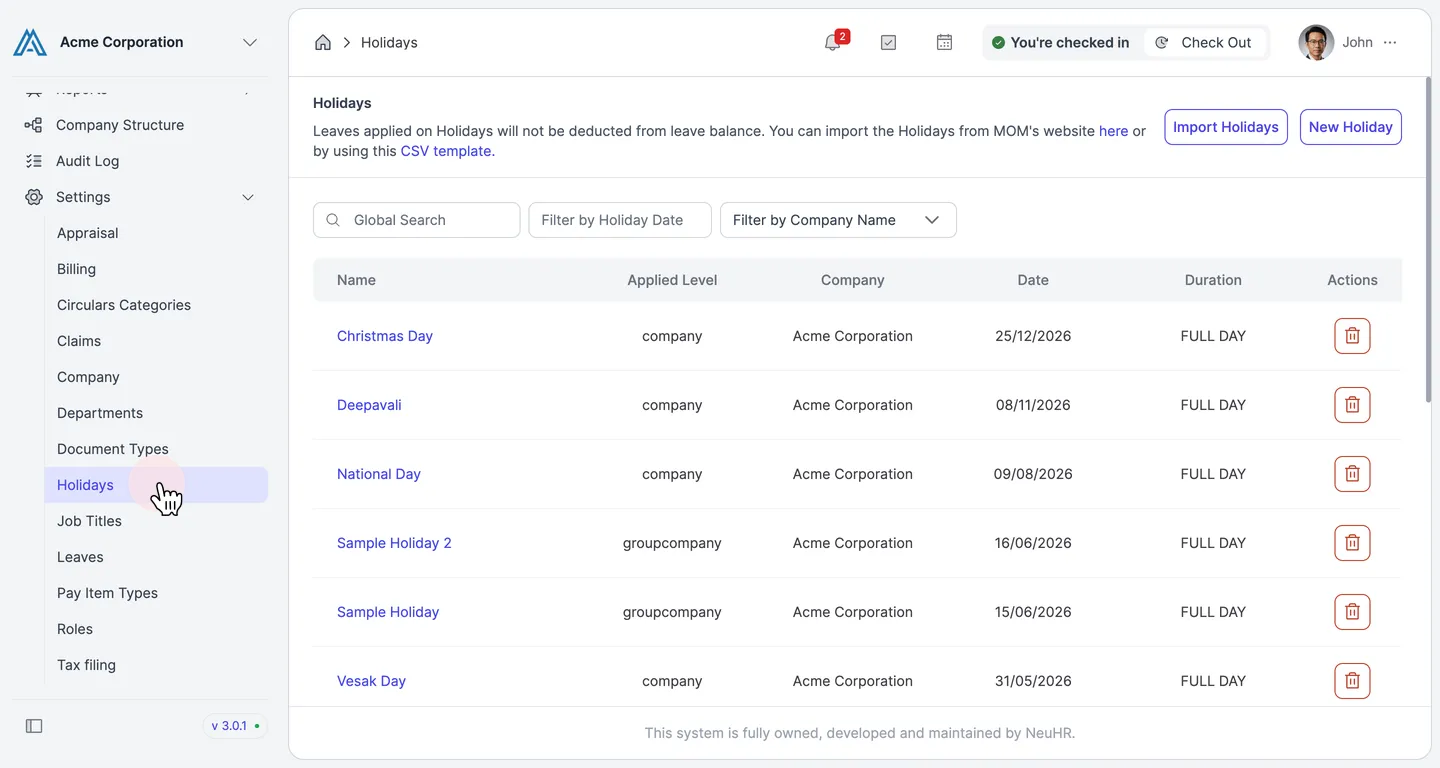Click New Holiday button

click(1350, 127)
